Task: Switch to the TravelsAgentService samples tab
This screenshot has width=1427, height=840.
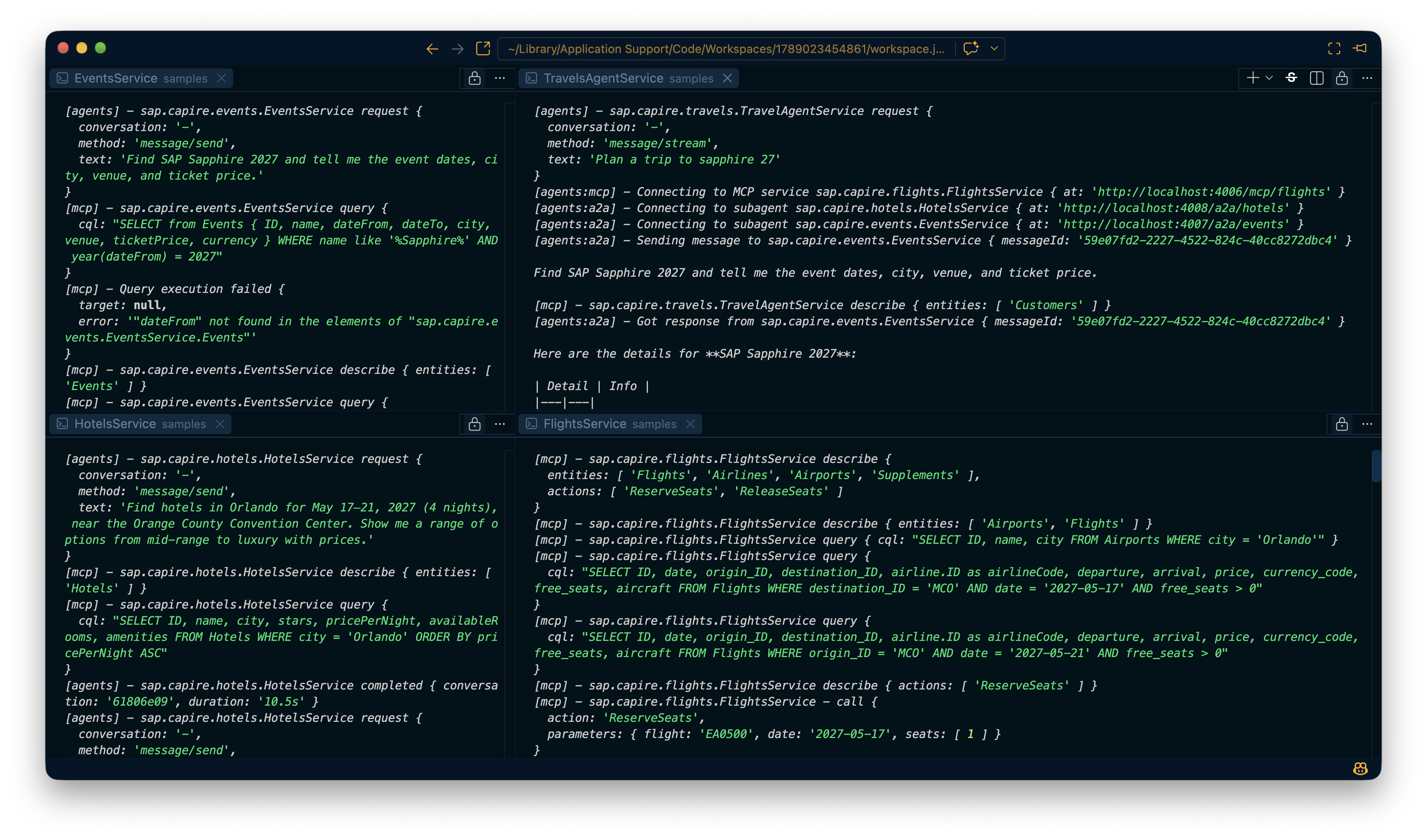Action: pyautogui.click(x=629, y=78)
